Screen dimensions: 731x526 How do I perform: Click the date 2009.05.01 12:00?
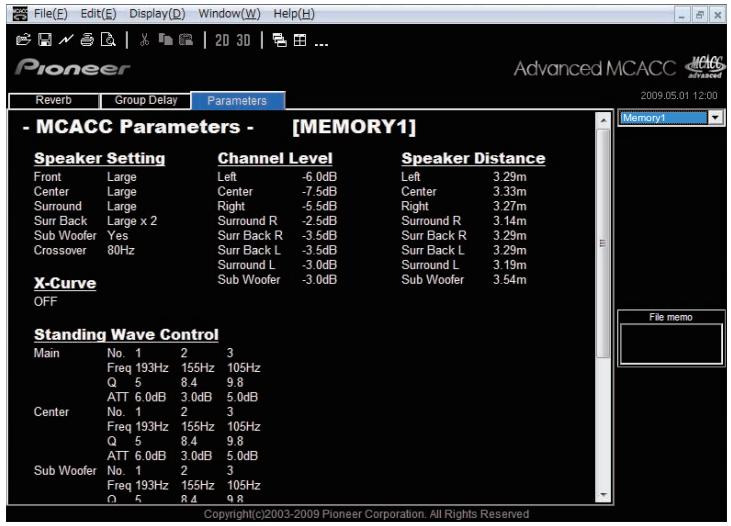679,96
